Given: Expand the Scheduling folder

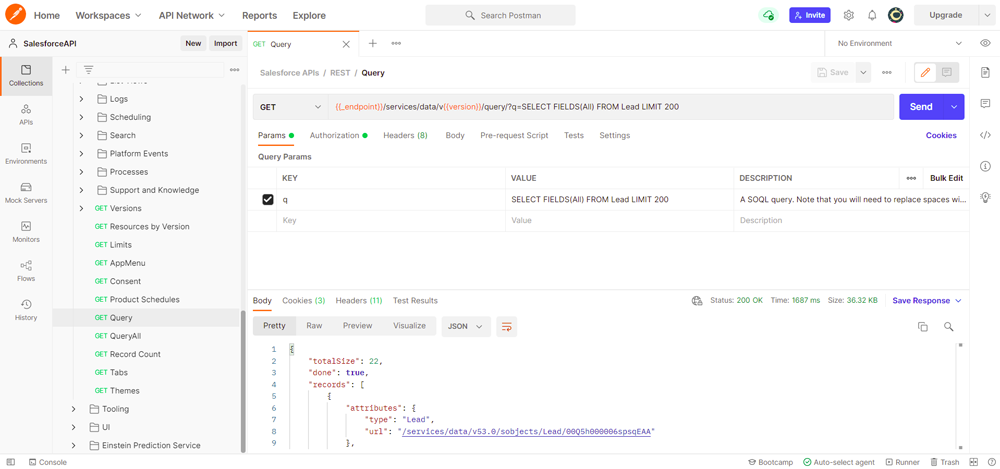Looking at the screenshot, I should [x=81, y=117].
